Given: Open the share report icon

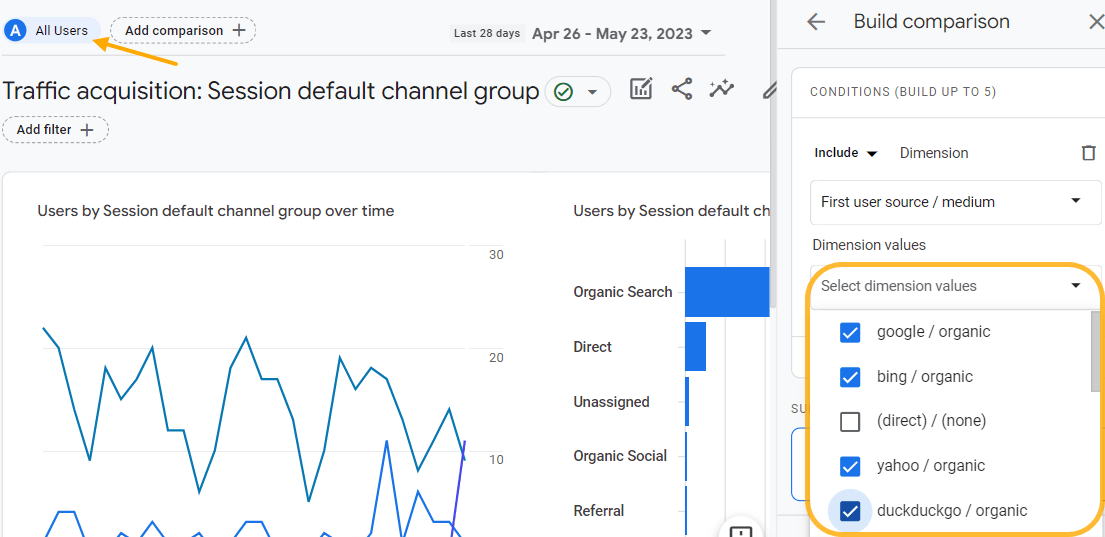Looking at the screenshot, I should 682,89.
